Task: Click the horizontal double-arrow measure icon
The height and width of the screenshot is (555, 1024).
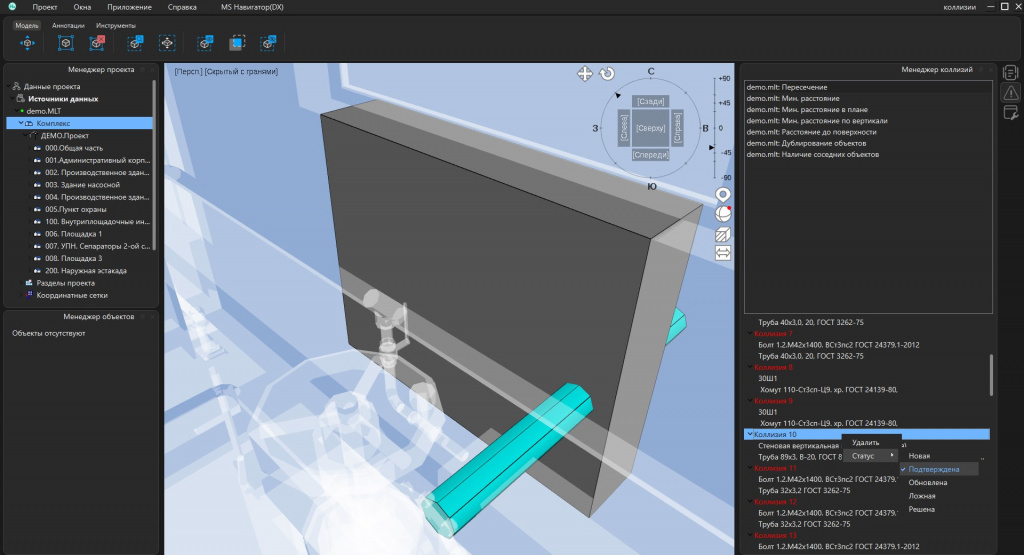Action: (x=723, y=253)
